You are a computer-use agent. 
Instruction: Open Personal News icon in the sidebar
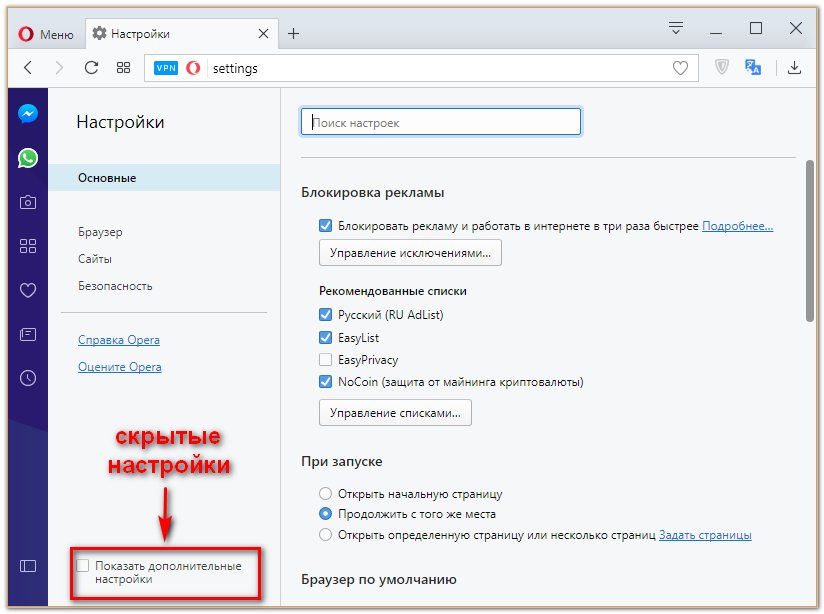click(x=28, y=334)
